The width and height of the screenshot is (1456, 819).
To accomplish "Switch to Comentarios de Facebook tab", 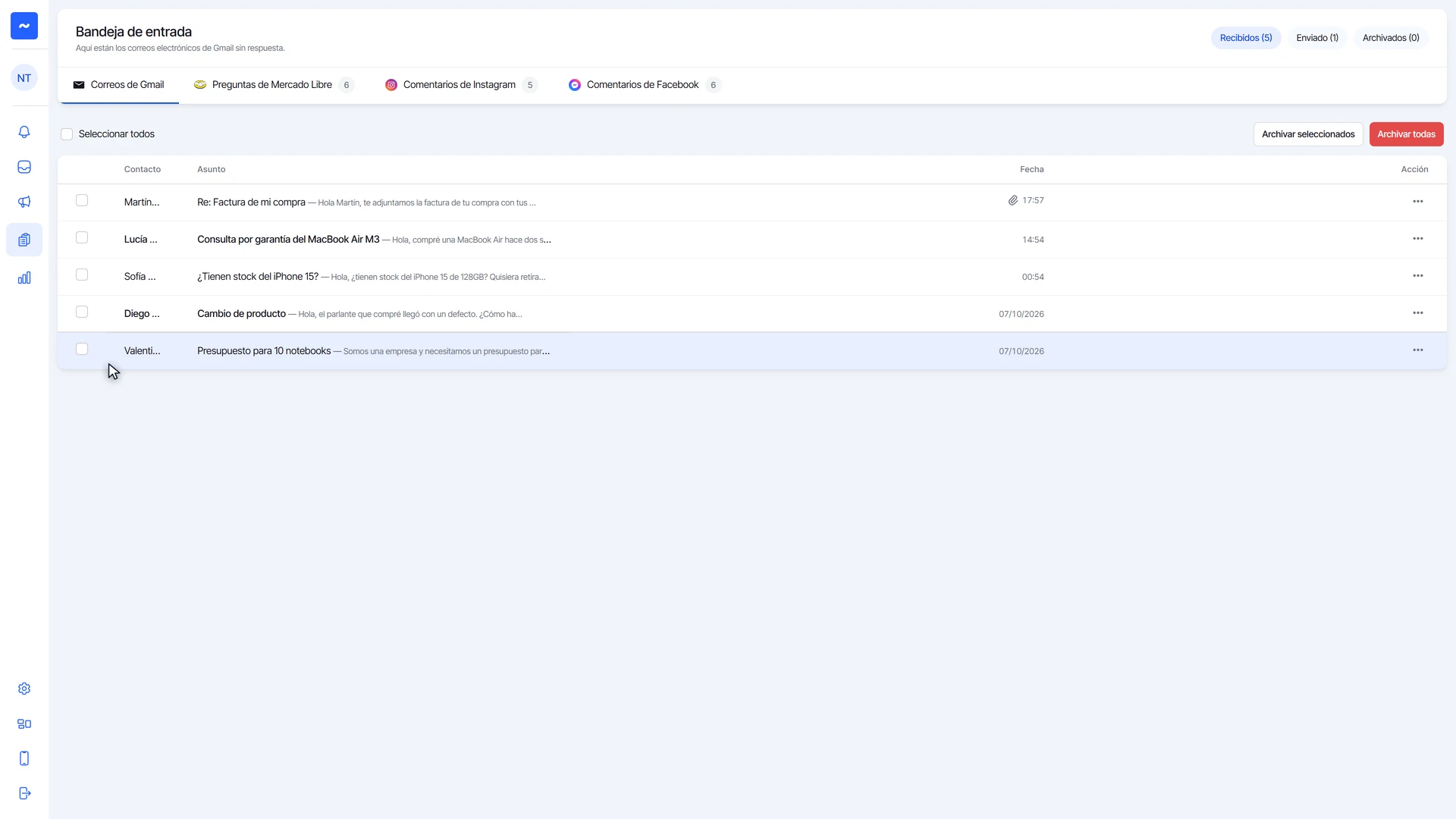I will [x=645, y=85].
